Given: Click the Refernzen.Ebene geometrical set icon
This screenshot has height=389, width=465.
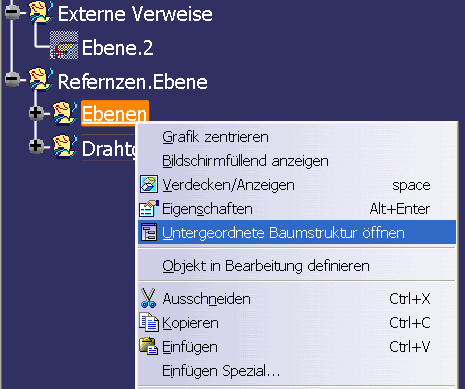Looking at the screenshot, I should 40,79.
